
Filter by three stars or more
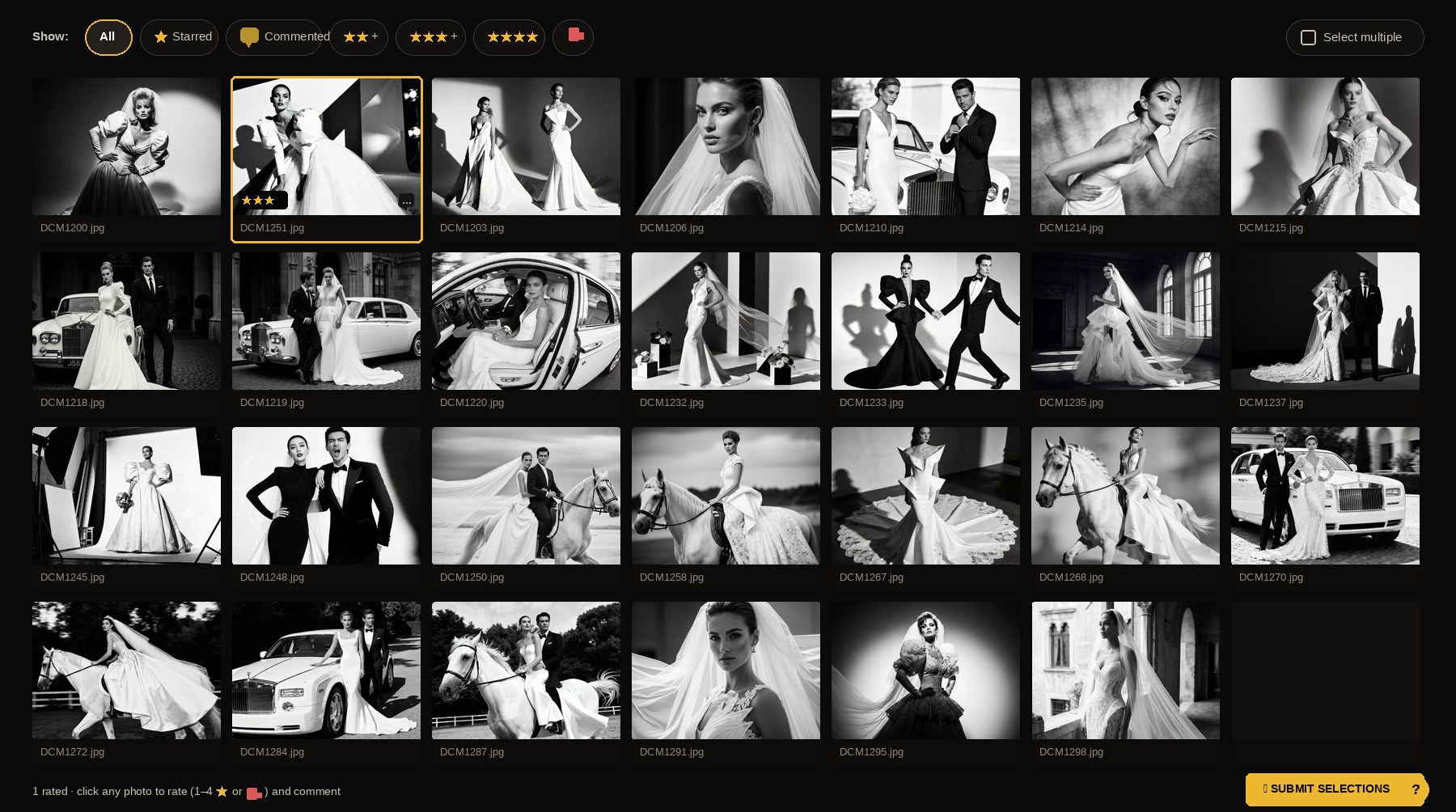coord(430,37)
